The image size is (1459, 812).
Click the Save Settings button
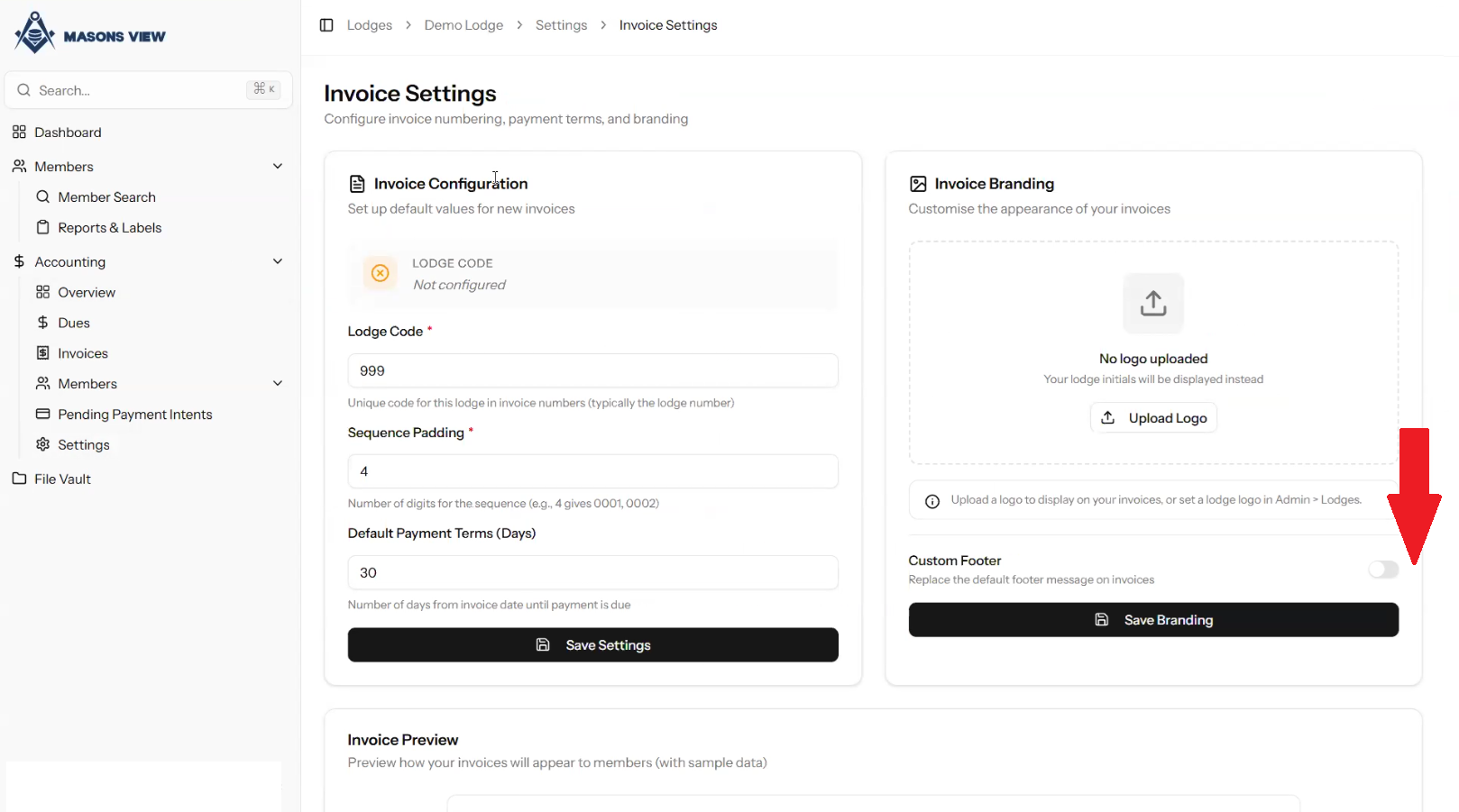pos(592,645)
